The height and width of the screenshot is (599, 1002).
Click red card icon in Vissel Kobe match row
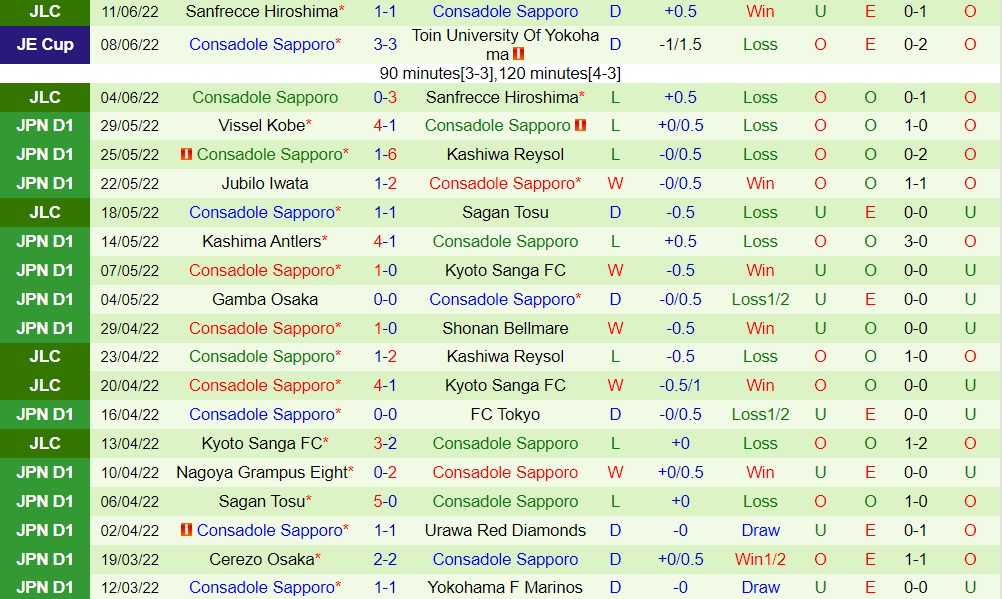pos(581,126)
